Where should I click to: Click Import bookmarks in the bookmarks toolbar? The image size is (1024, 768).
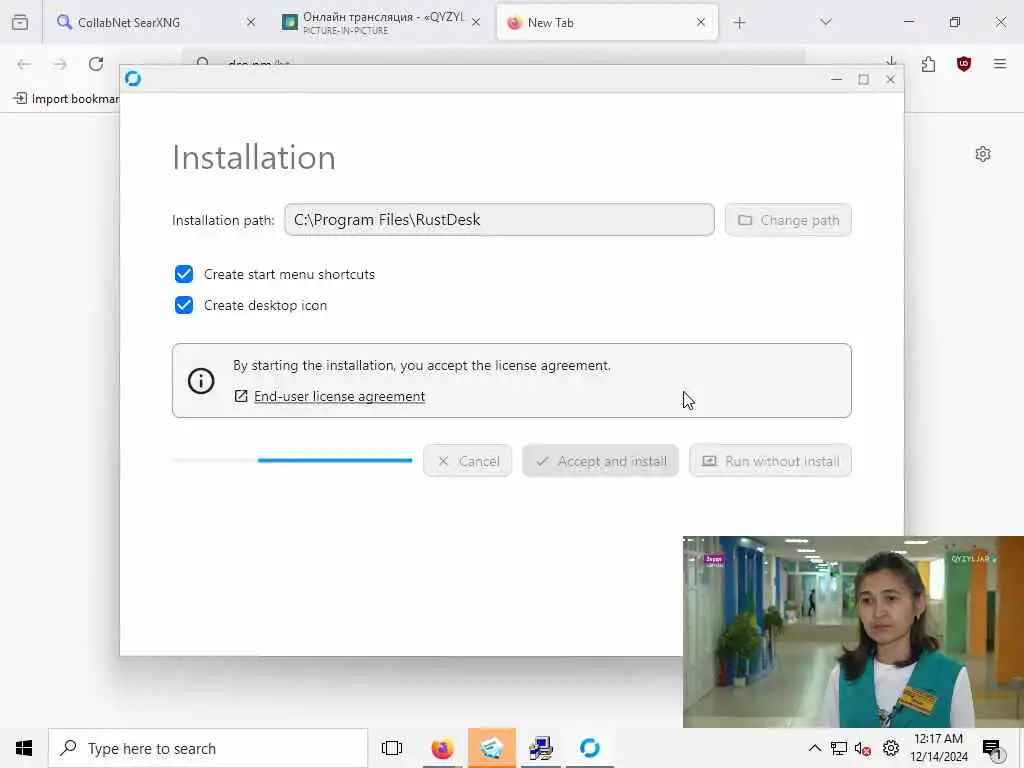tap(65, 99)
